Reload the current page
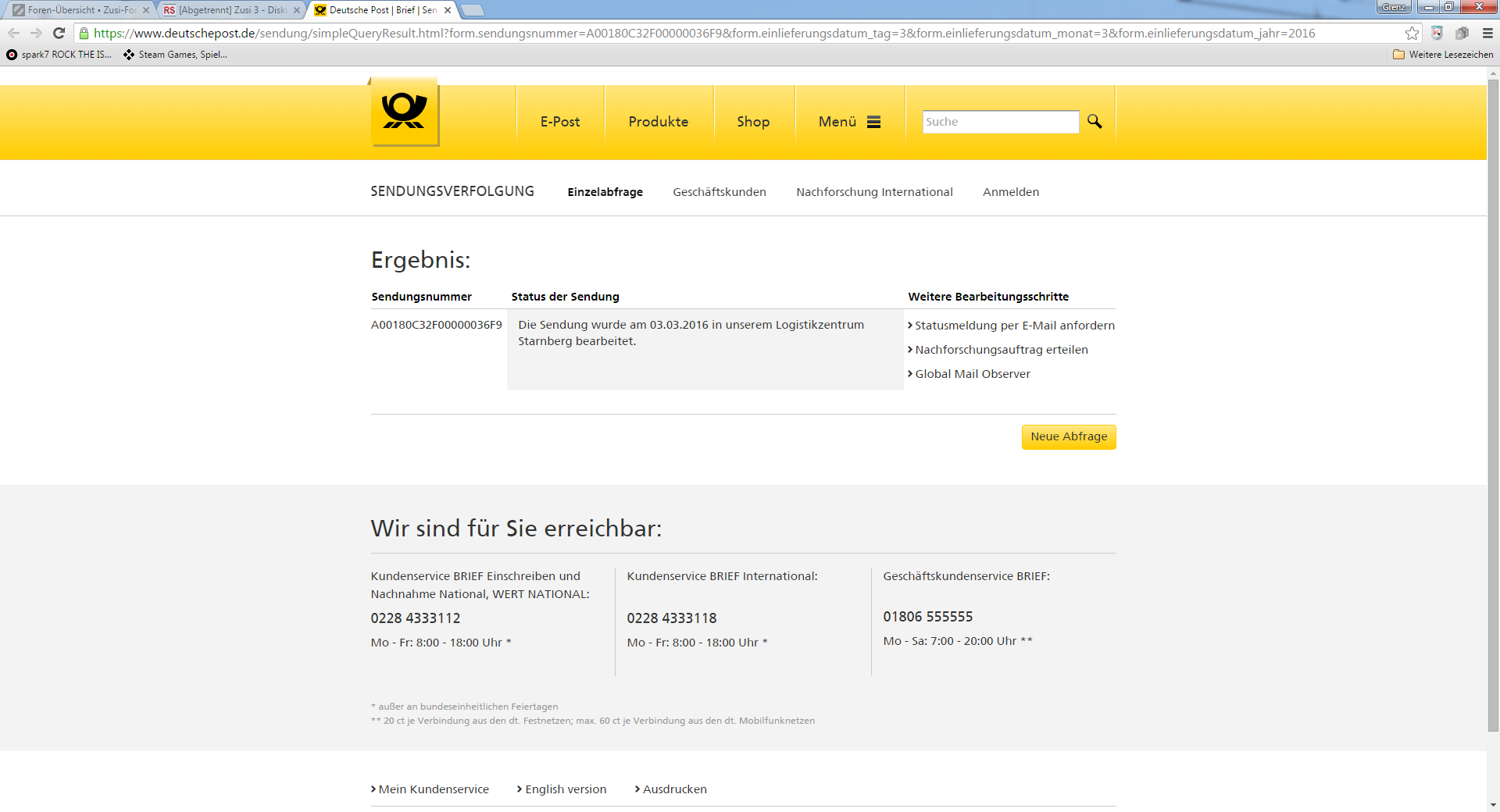This screenshot has height=812, width=1500. point(59,33)
